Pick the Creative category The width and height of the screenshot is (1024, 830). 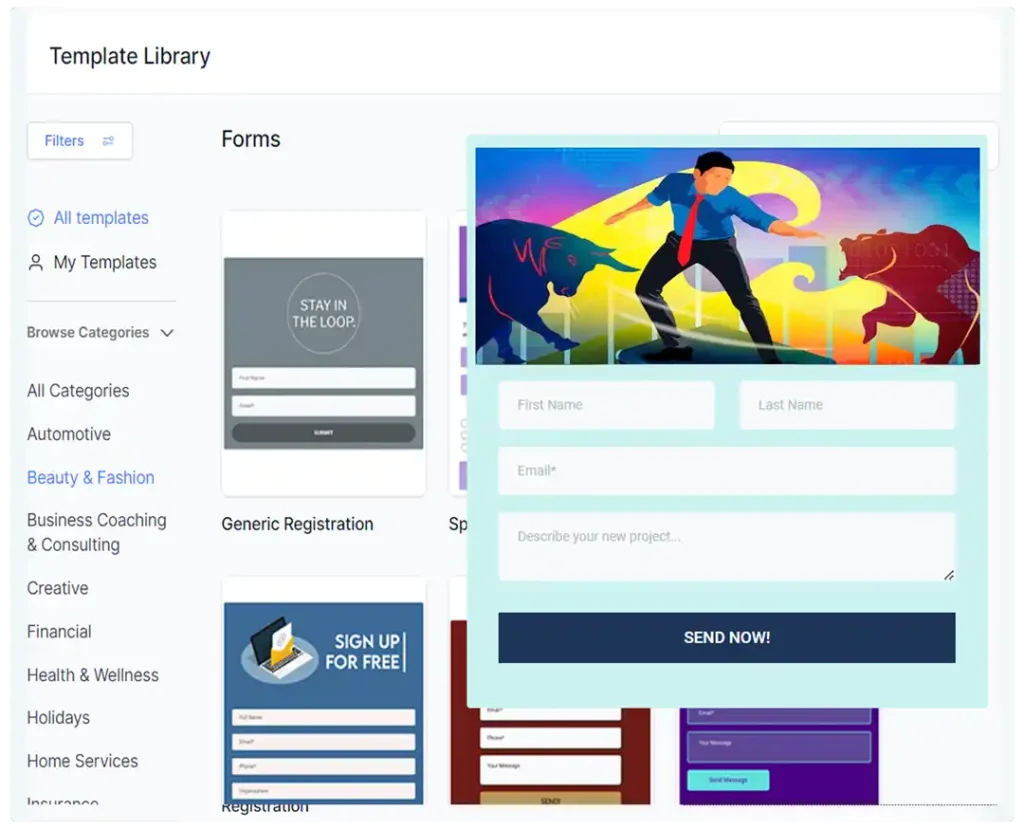pyautogui.click(x=58, y=588)
